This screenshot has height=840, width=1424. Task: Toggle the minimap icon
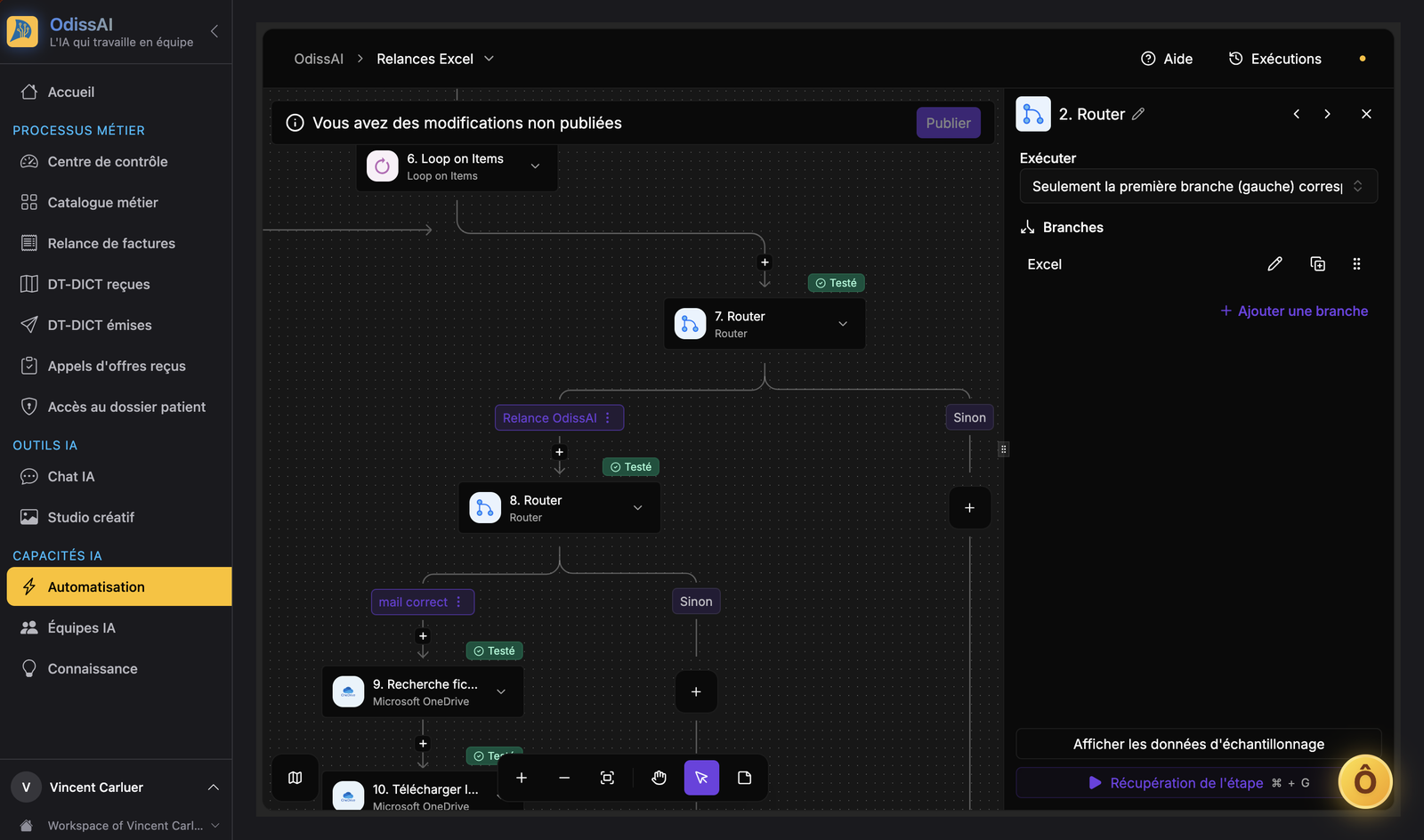pos(295,778)
